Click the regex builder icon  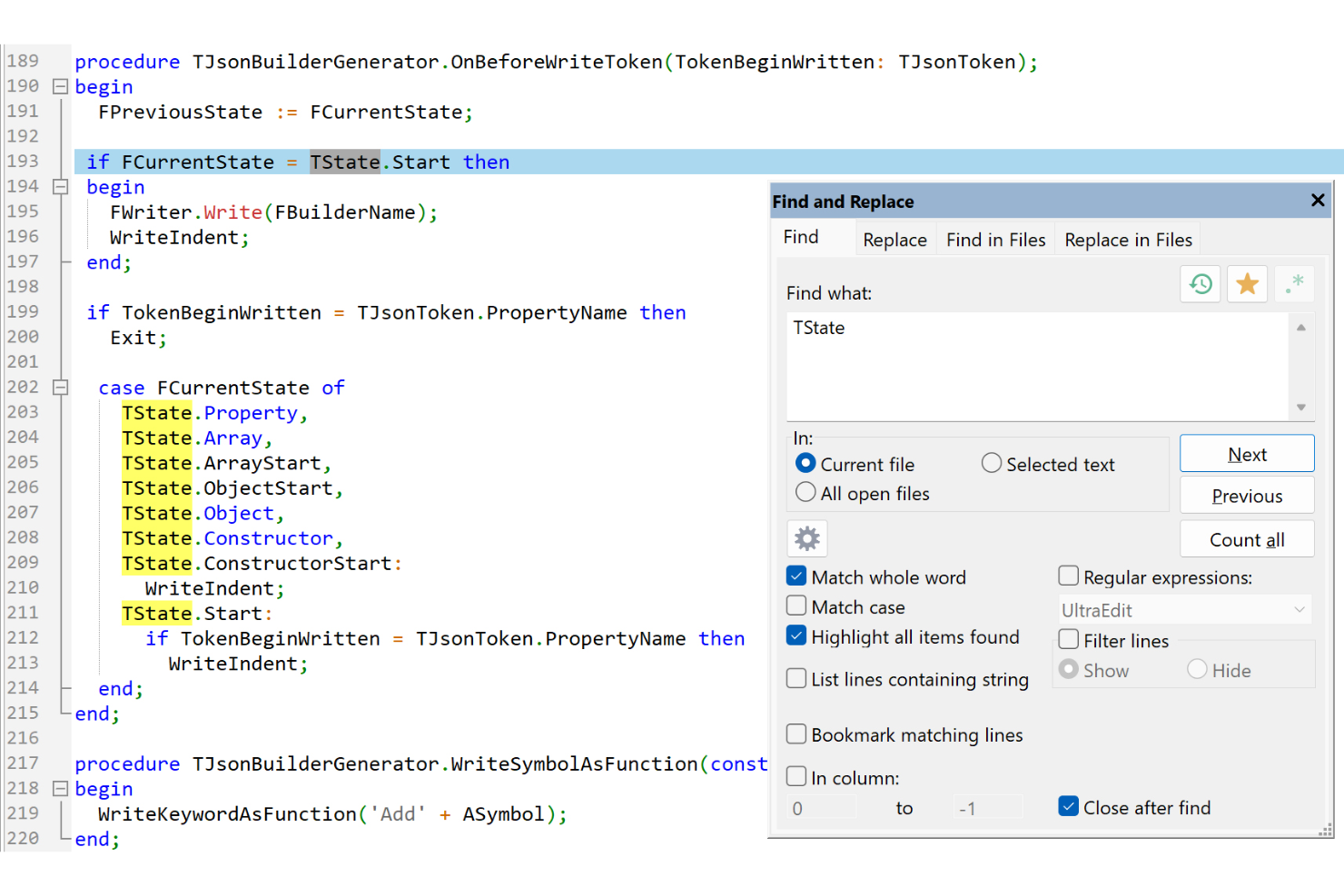coord(1294,284)
